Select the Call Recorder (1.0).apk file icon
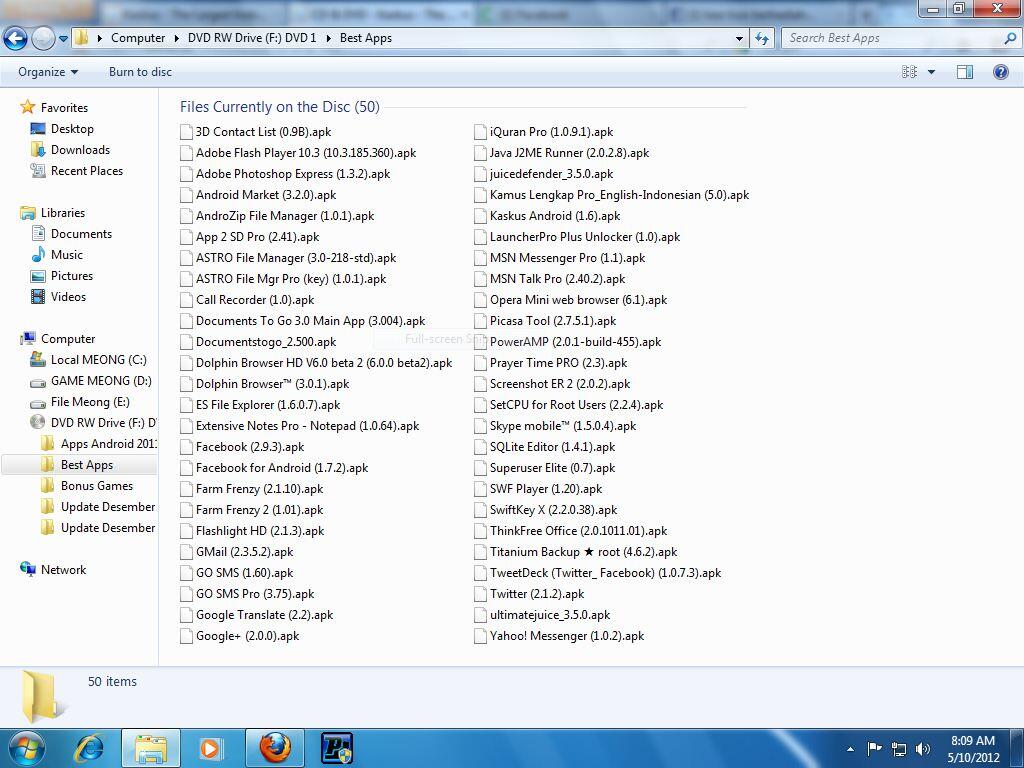The width and height of the screenshot is (1024, 768). point(187,300)
